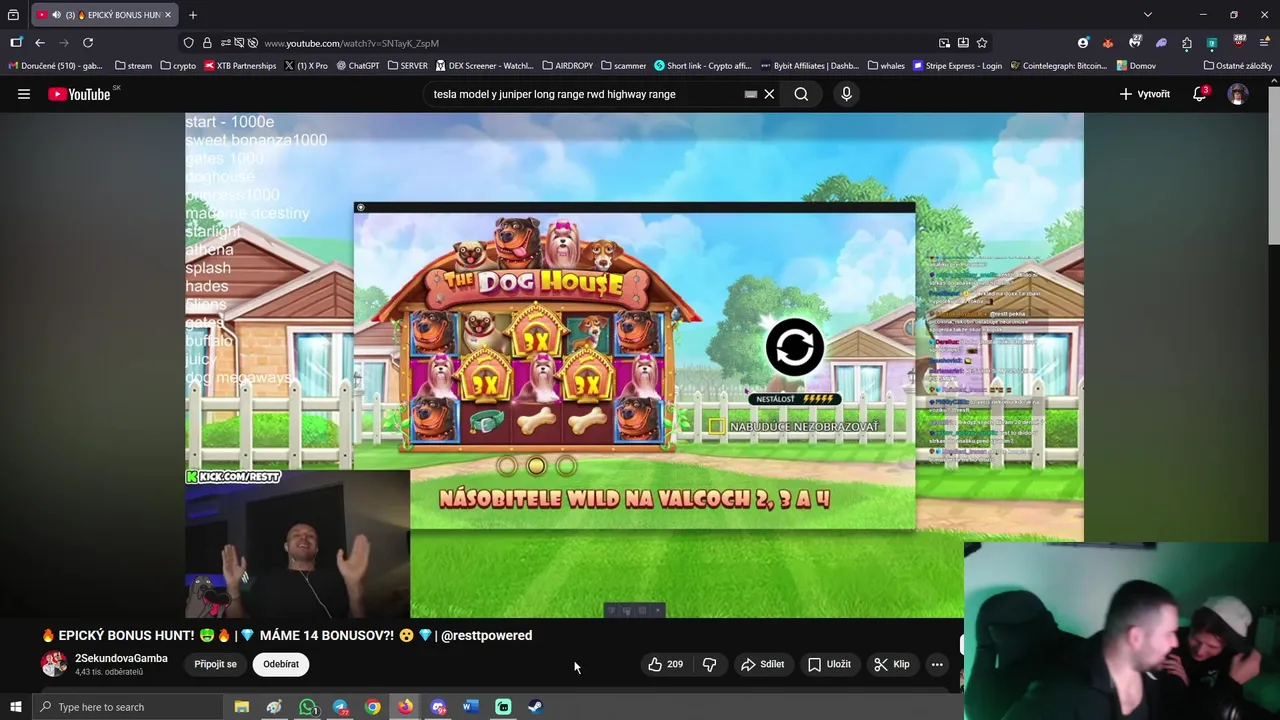The image size is (1280, 720).
Task: Open the on-screen keyboard in search box
Action: click(750, 94)
